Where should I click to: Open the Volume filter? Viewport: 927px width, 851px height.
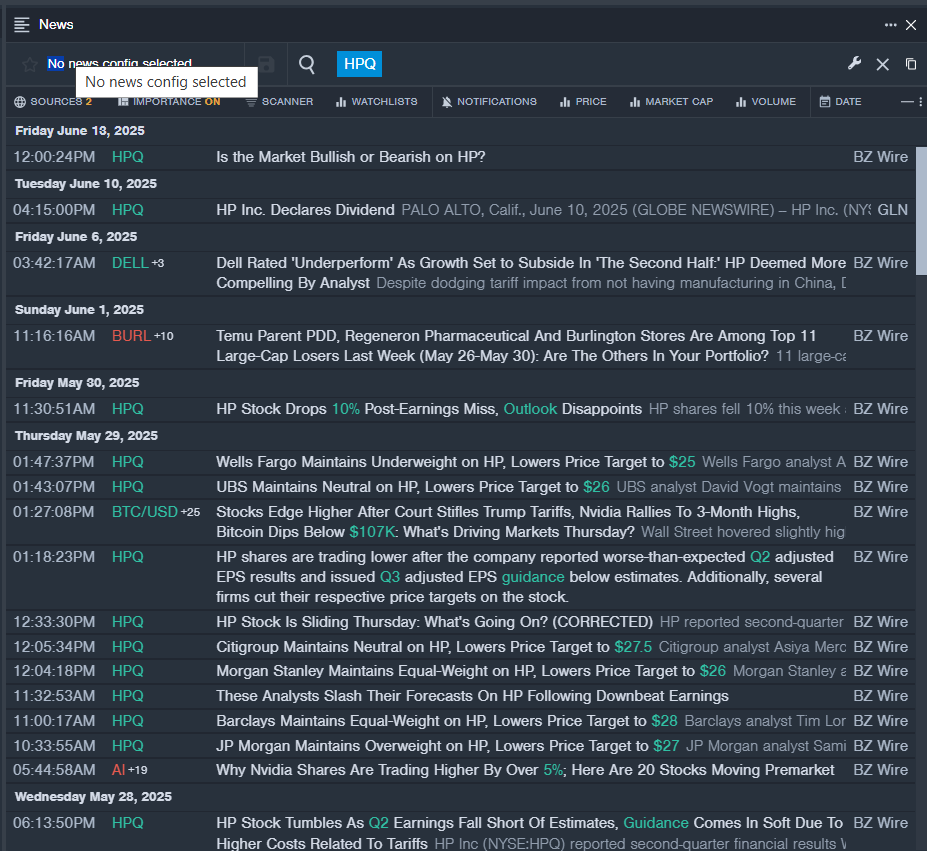pyautogui.click(x=766, y=102)
